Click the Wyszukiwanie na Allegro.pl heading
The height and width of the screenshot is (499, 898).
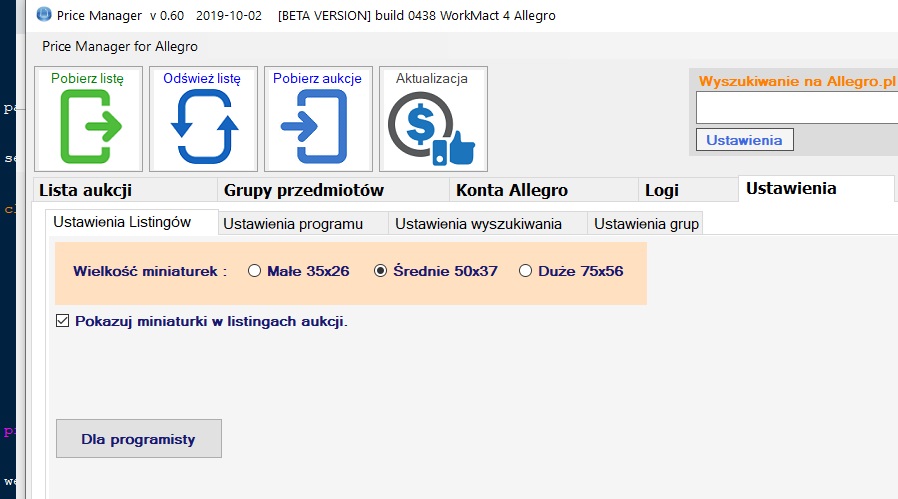tap(797, 81)
